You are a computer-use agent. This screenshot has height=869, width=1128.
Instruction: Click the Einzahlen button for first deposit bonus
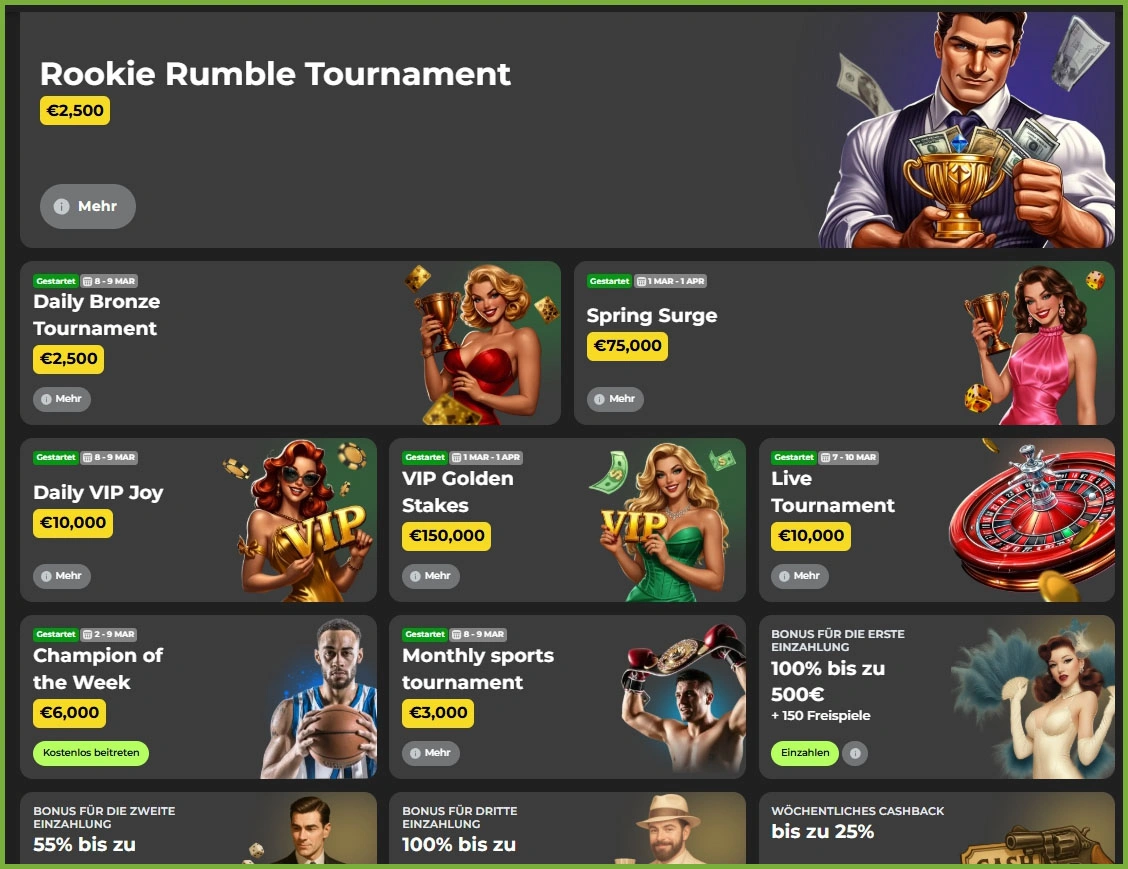(805, 752)
